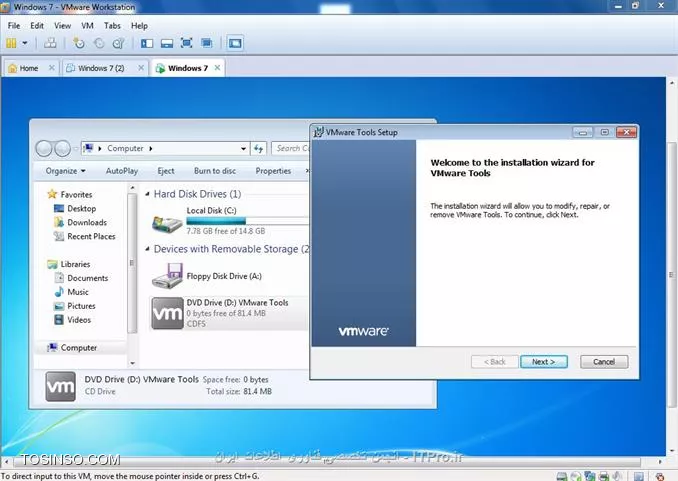Image resolution: width=678 pixels, height=481 pixels.
Task: Click printer status bar icon
Action: [x=604, y=476]
